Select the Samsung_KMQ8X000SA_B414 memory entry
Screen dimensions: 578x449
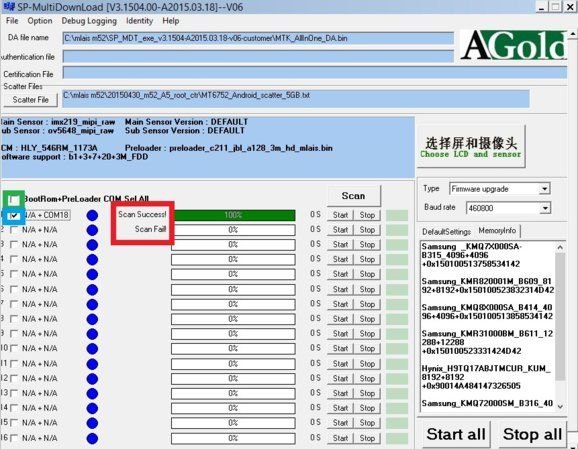pyautogui.click(x=487, y=312)
